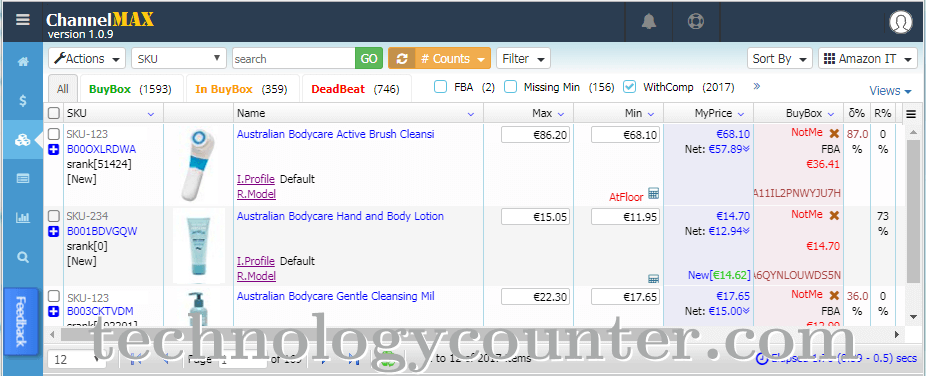
Task: Open the Filter dropdown
Action: click(x=523, y=58)
